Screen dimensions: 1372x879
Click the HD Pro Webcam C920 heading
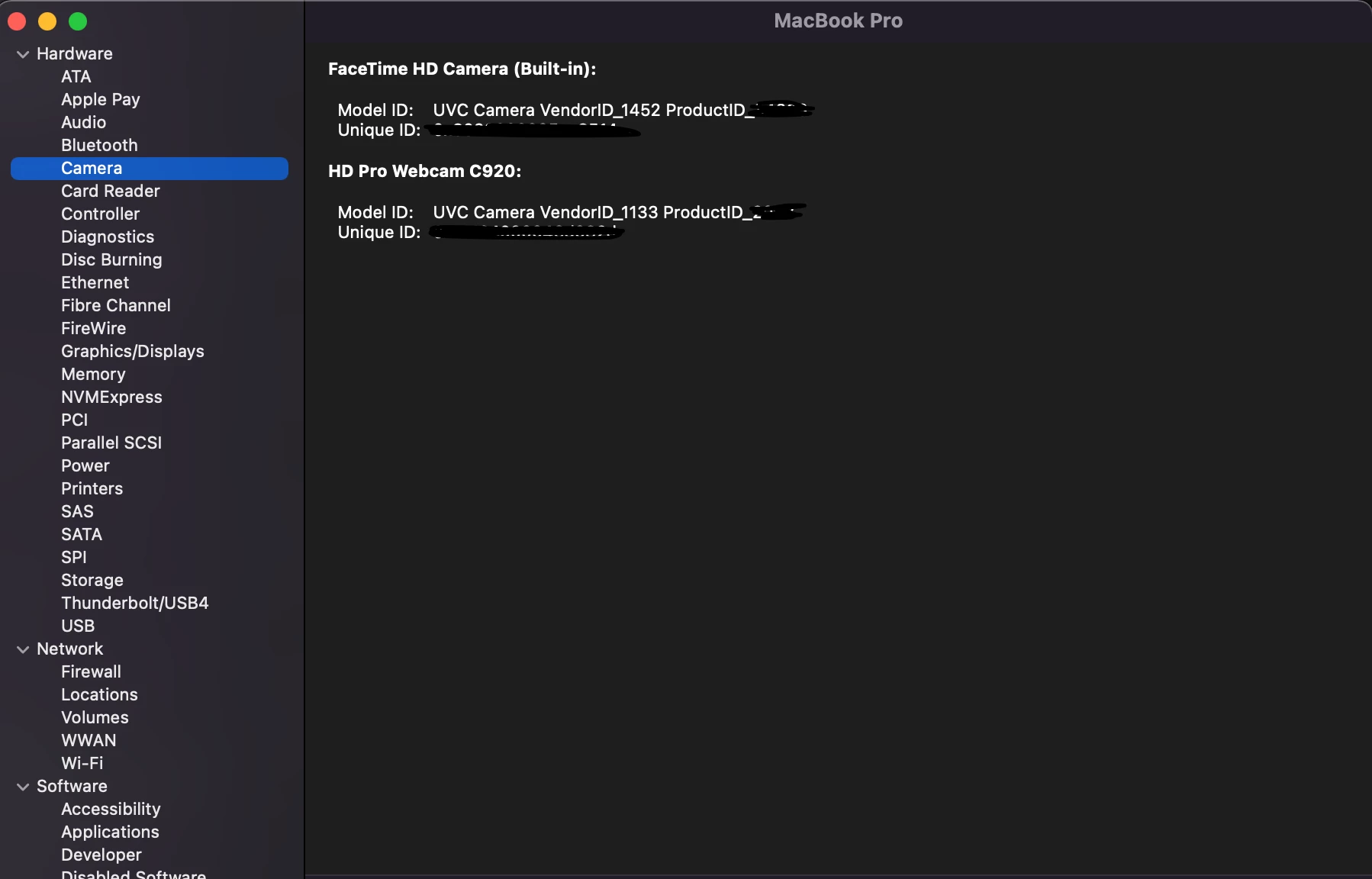click(425, 172)
